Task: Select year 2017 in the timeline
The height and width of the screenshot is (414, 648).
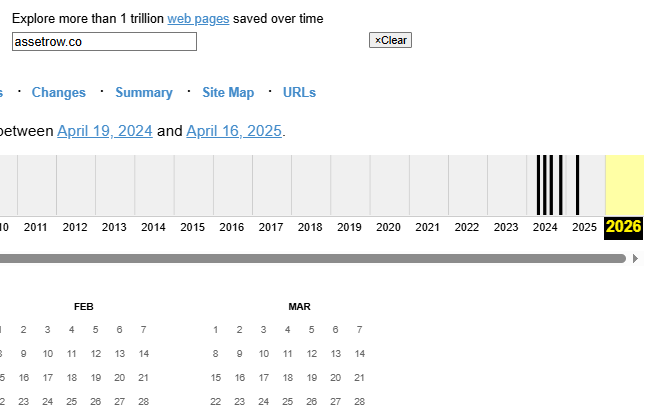Action: click(x=271, y=227)
